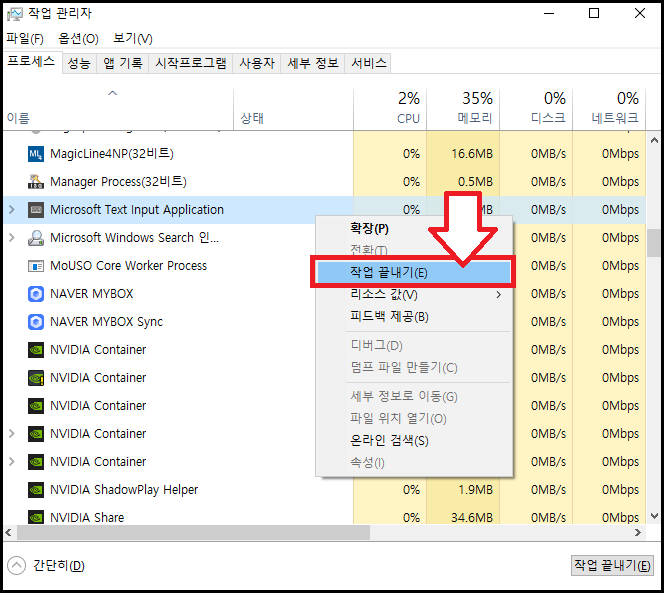Open the 리소스 값(V) submenu arrow
664x593 pixels.
[498, 294]
